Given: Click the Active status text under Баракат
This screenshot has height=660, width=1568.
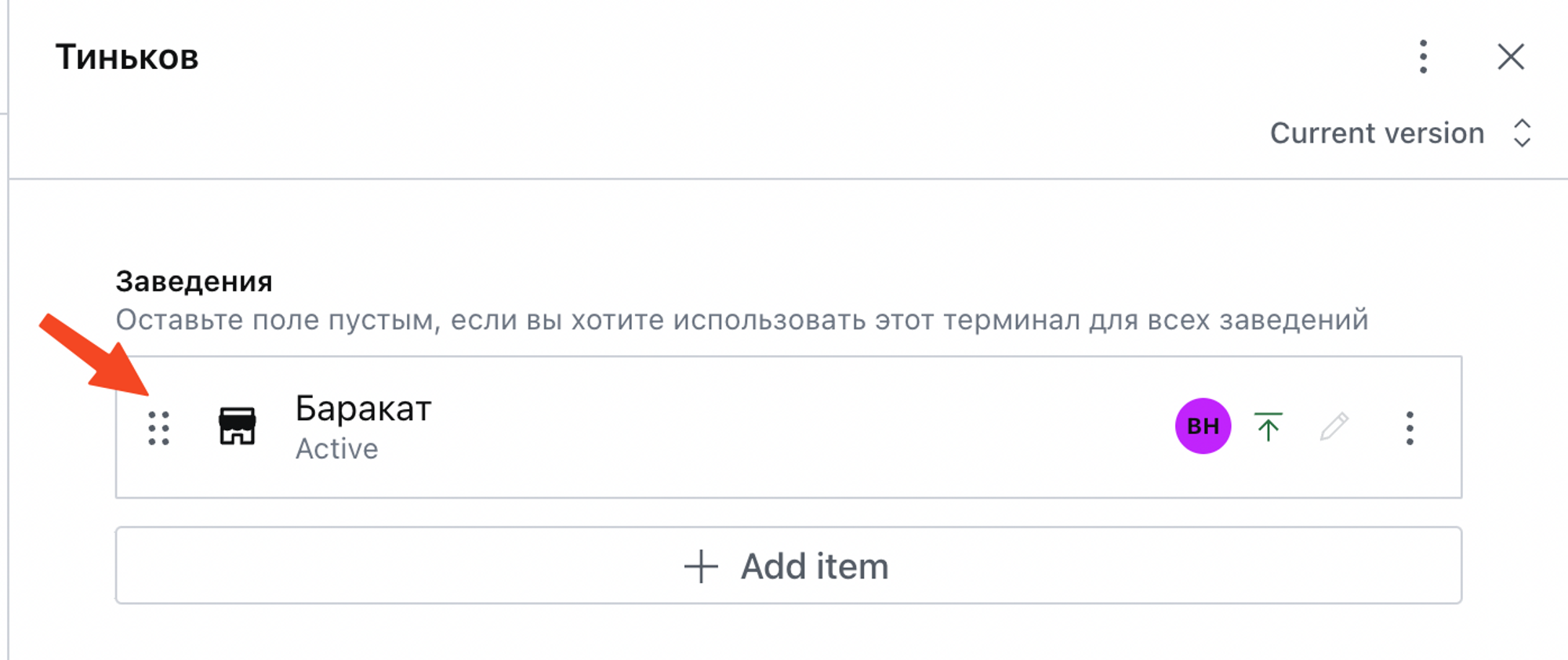Looking at the screenshot, I should coord(336,449).
